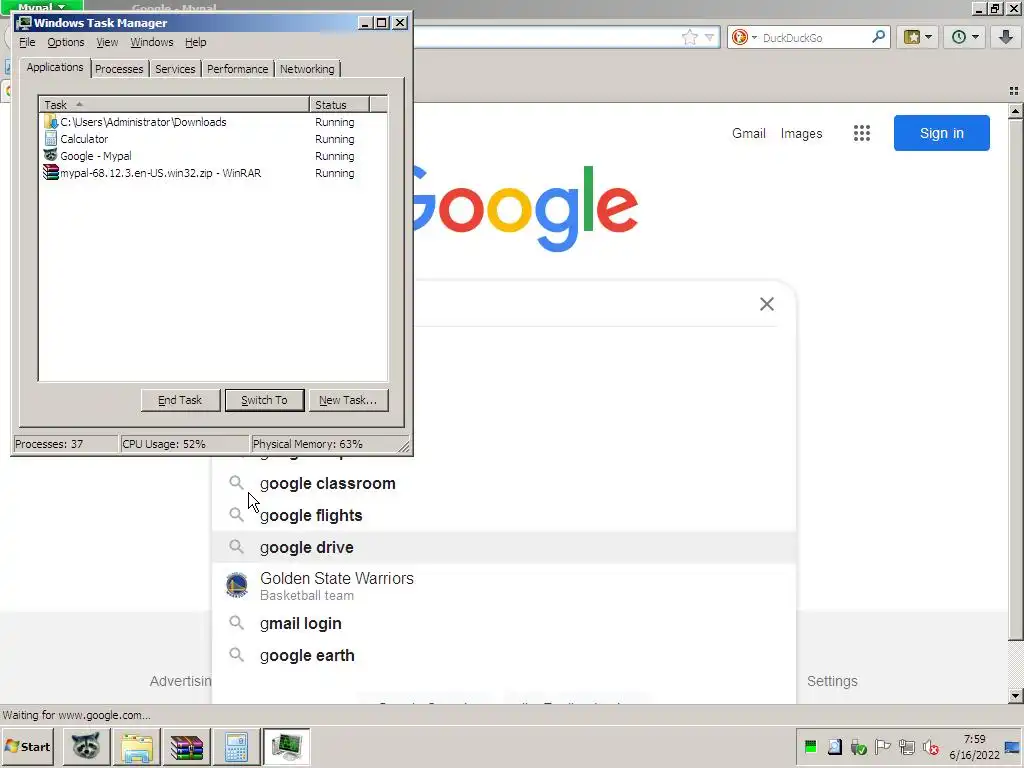Open the Help menu in Task Manager

(195, 42)
